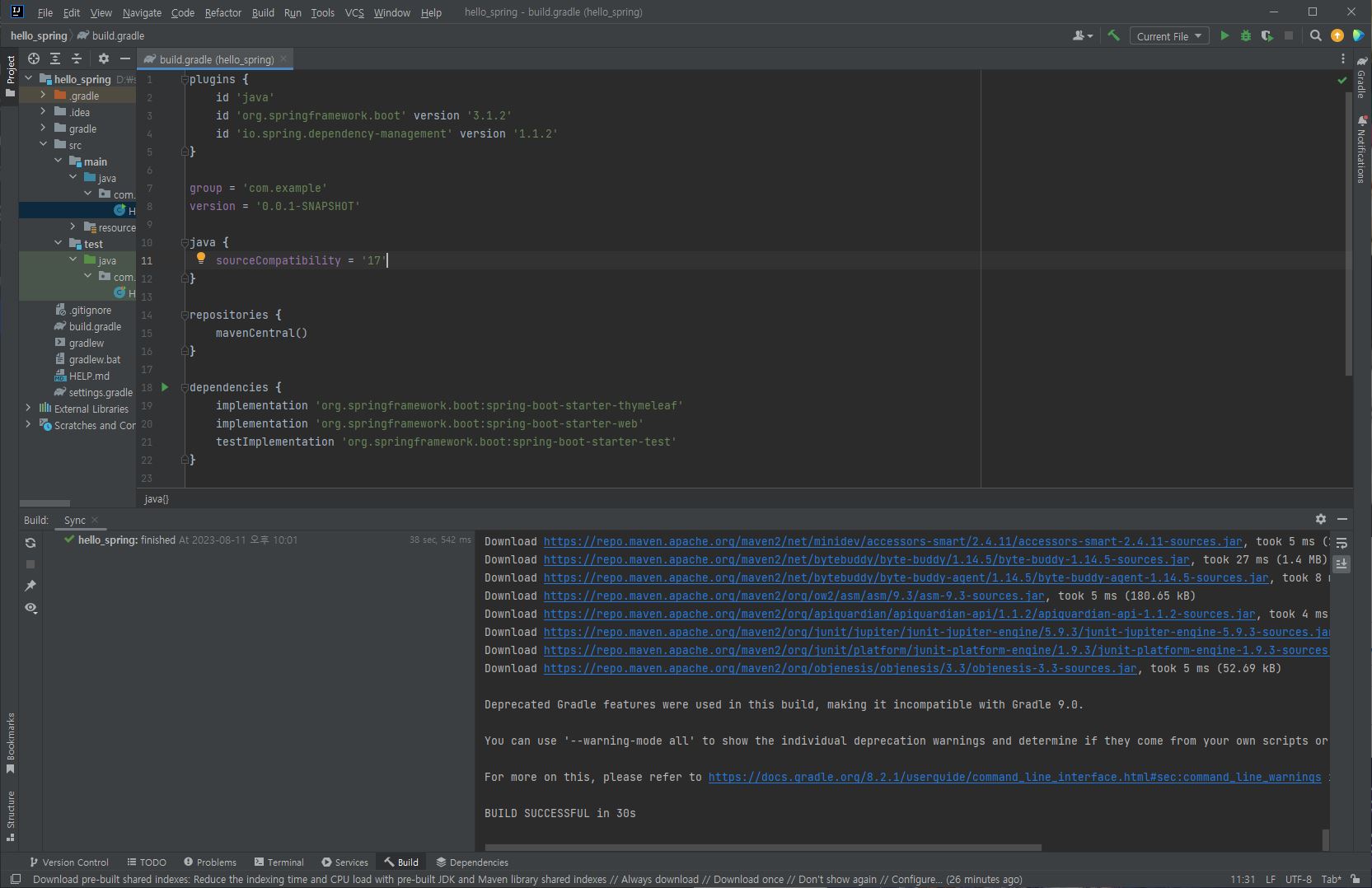Image resolution: width=1372 pixels, height=888 pixels.
Task: Click Scroll to End icon in build output
Action: pos(1342,564)
